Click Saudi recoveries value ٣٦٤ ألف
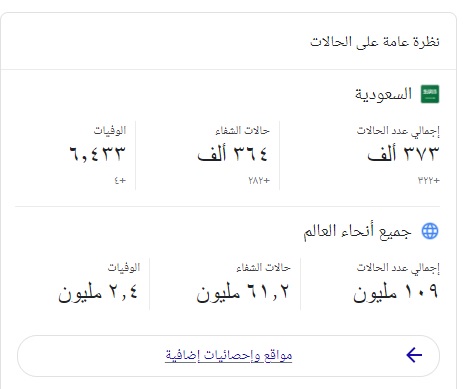 coord(233,154)
